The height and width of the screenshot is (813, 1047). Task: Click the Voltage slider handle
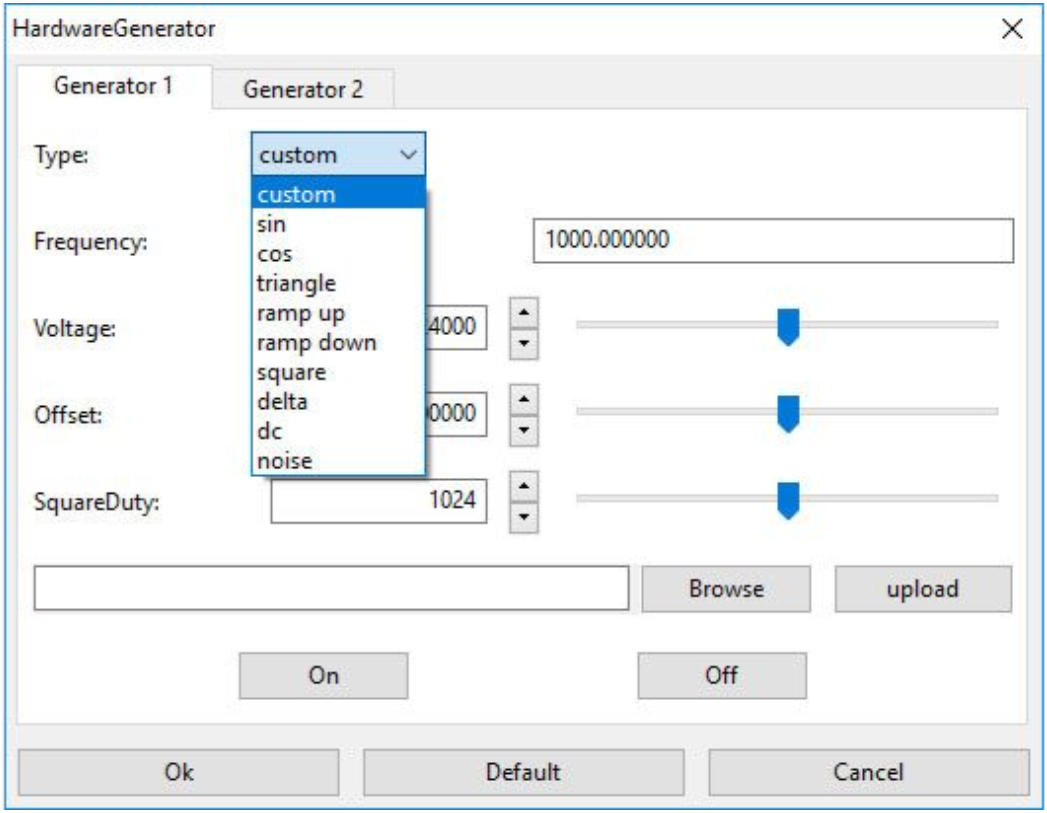788,327
